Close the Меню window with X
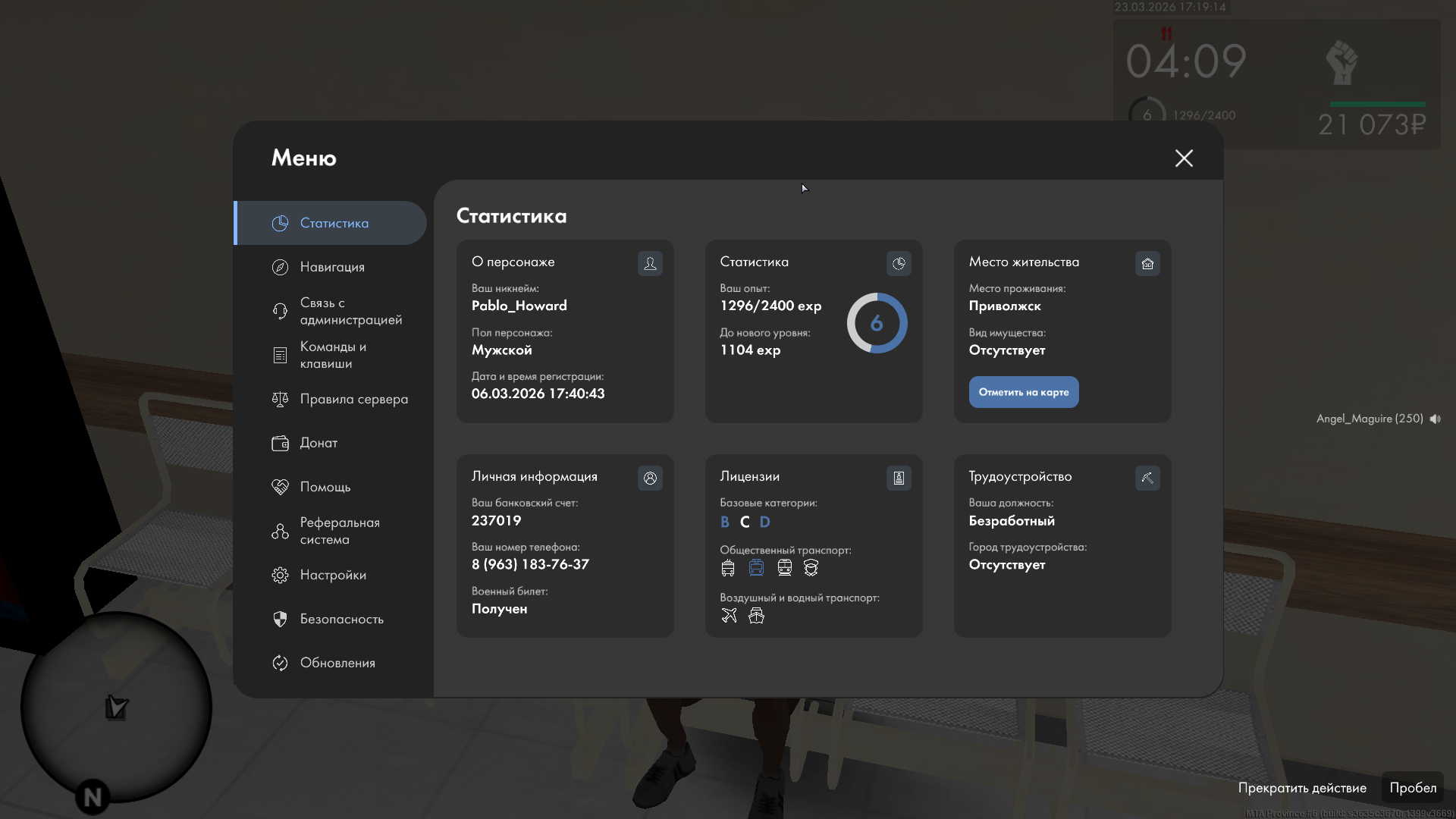 click(x=1184, y=158)
